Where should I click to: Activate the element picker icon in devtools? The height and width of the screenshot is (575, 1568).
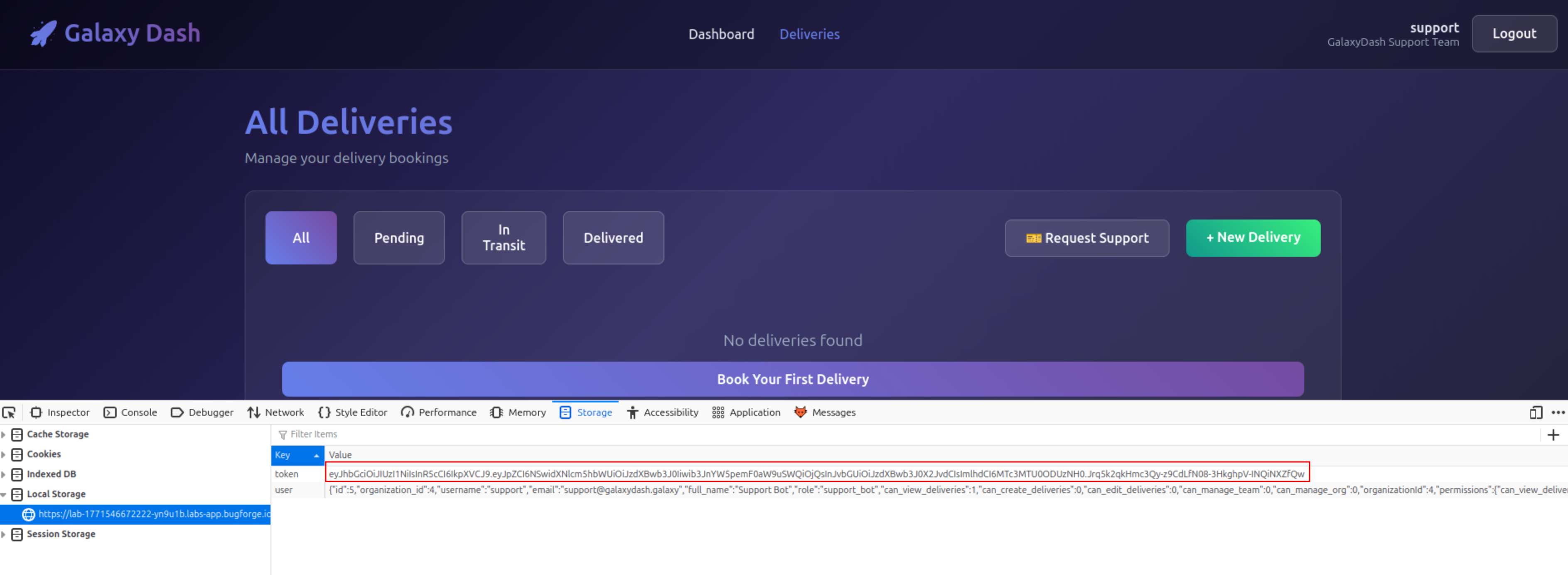[x=9, y=412]
